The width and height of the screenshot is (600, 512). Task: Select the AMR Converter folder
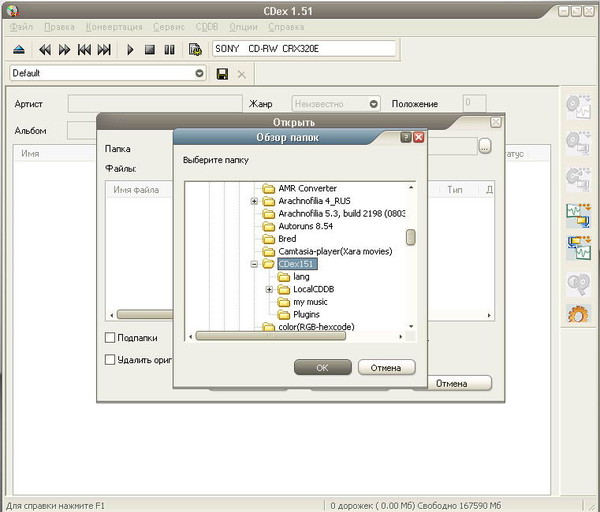307,188
